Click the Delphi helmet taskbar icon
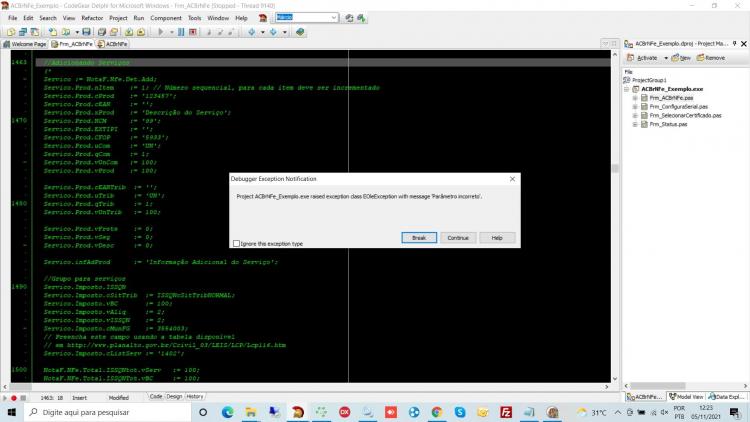 coord(297,412)
